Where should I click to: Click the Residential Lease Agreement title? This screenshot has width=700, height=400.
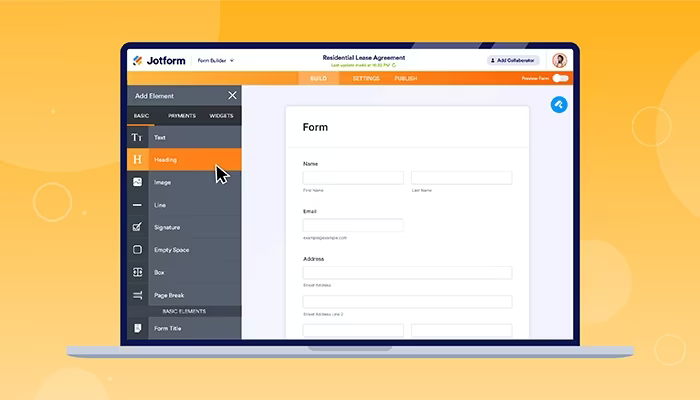364,58
